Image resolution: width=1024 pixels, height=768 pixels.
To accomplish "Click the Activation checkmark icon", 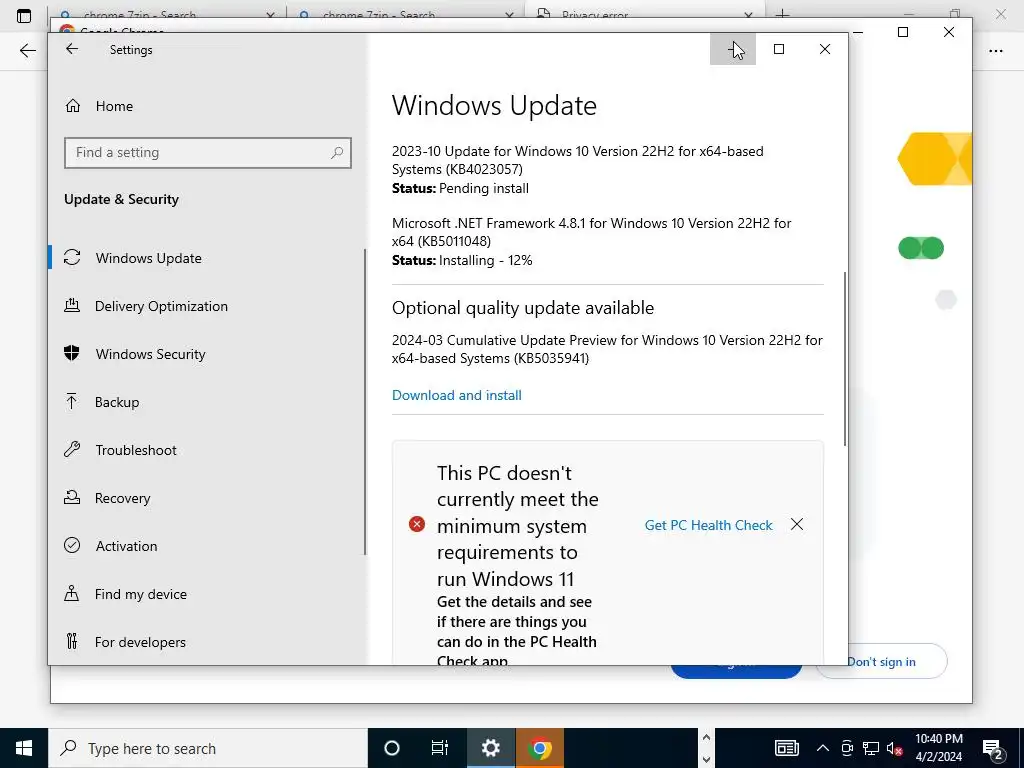I will 72,545.
